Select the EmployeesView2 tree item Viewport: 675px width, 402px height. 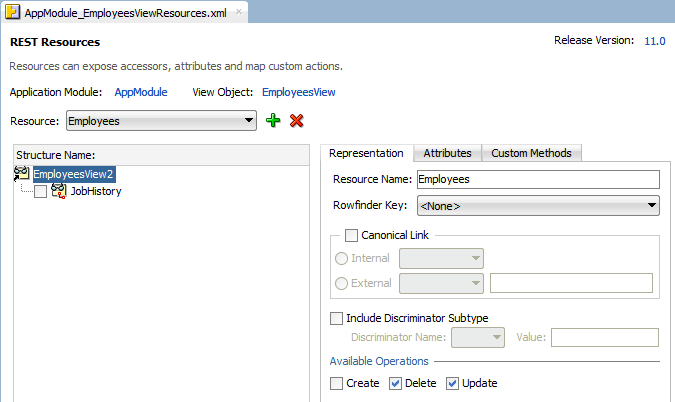click(74, 174)
